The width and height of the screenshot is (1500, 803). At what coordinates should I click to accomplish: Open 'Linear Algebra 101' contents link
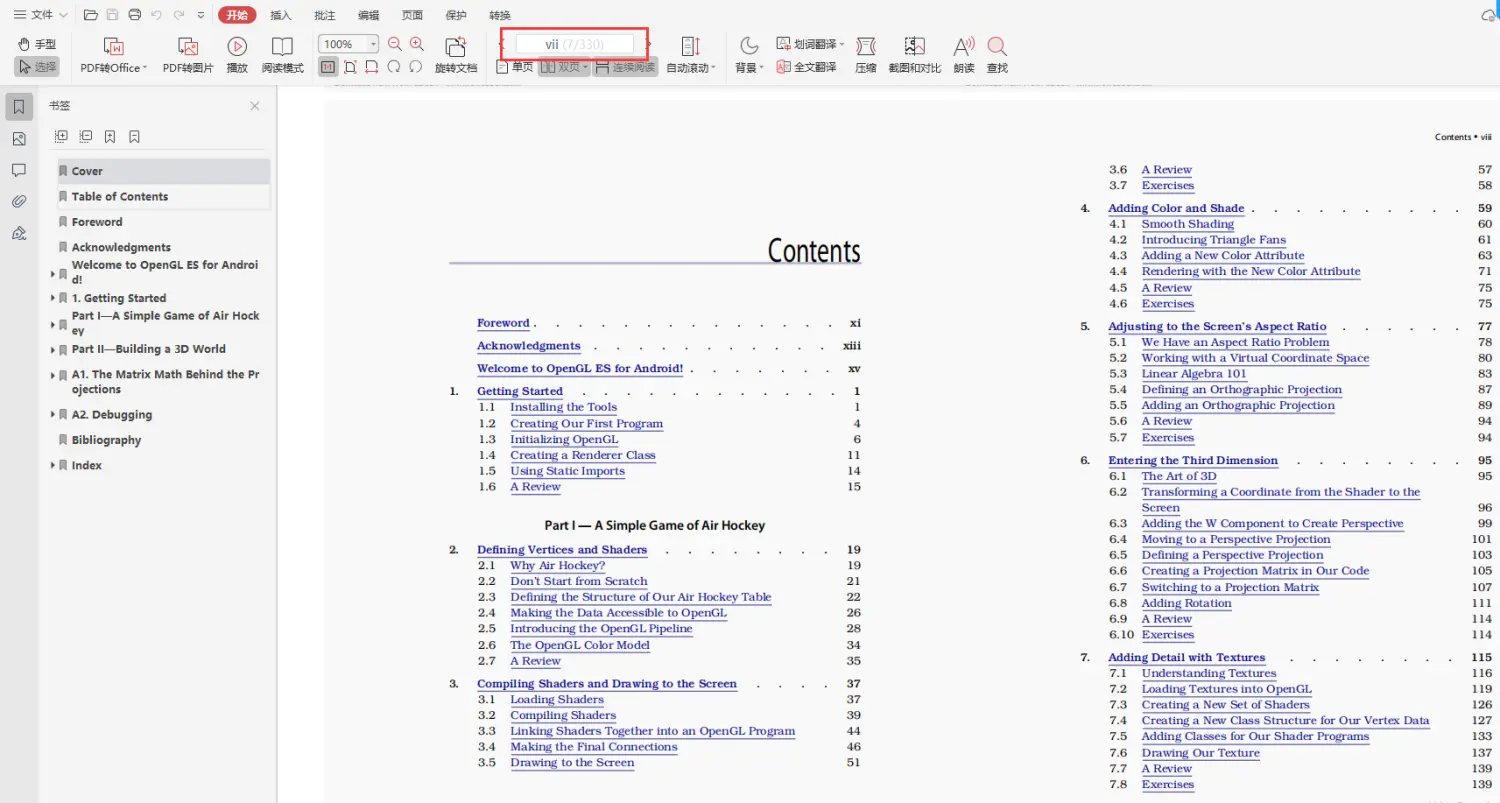(1194, 374)
